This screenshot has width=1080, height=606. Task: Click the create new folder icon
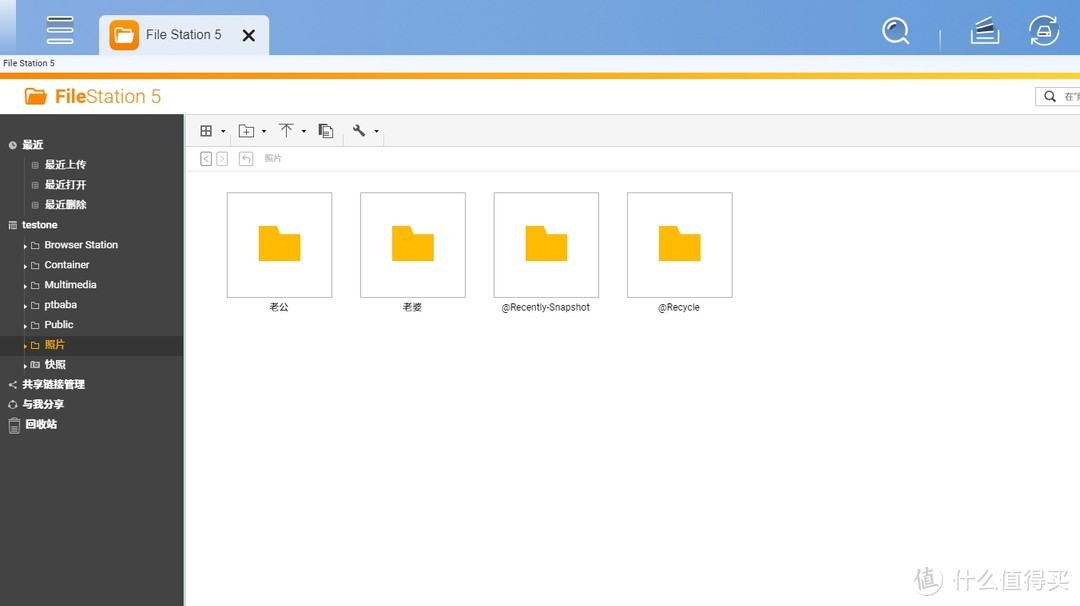[246, 131]
